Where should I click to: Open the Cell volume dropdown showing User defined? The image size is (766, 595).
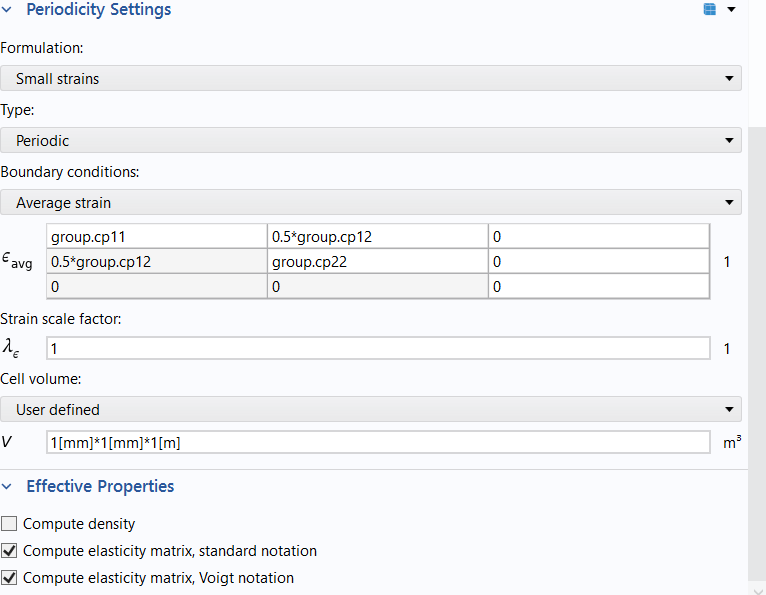(x=371, y=410)
